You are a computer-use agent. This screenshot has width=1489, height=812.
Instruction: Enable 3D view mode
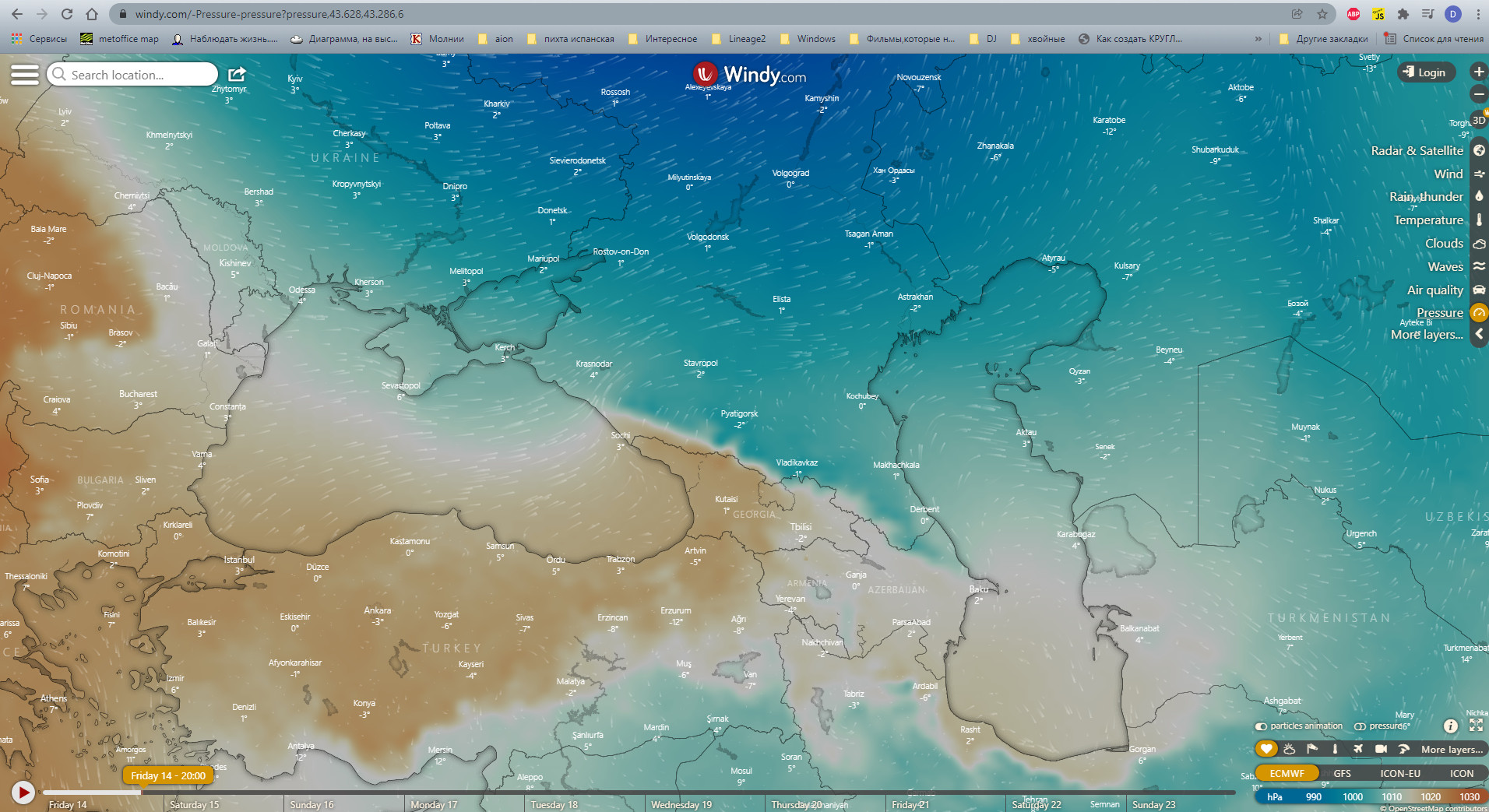[1478, 120]
